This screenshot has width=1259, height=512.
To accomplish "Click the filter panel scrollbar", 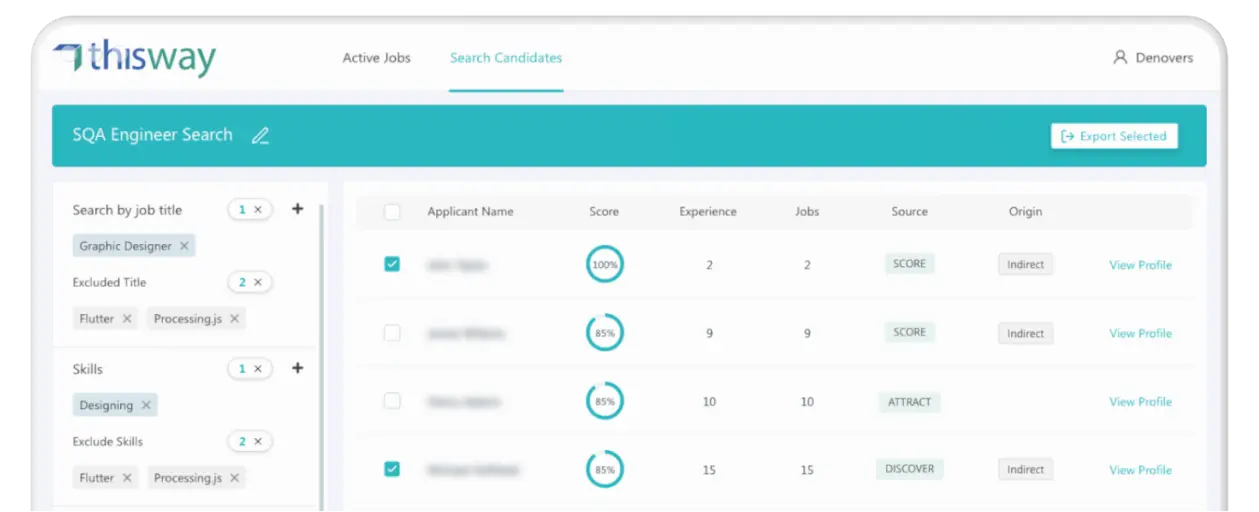I will (x=322, y=355).
